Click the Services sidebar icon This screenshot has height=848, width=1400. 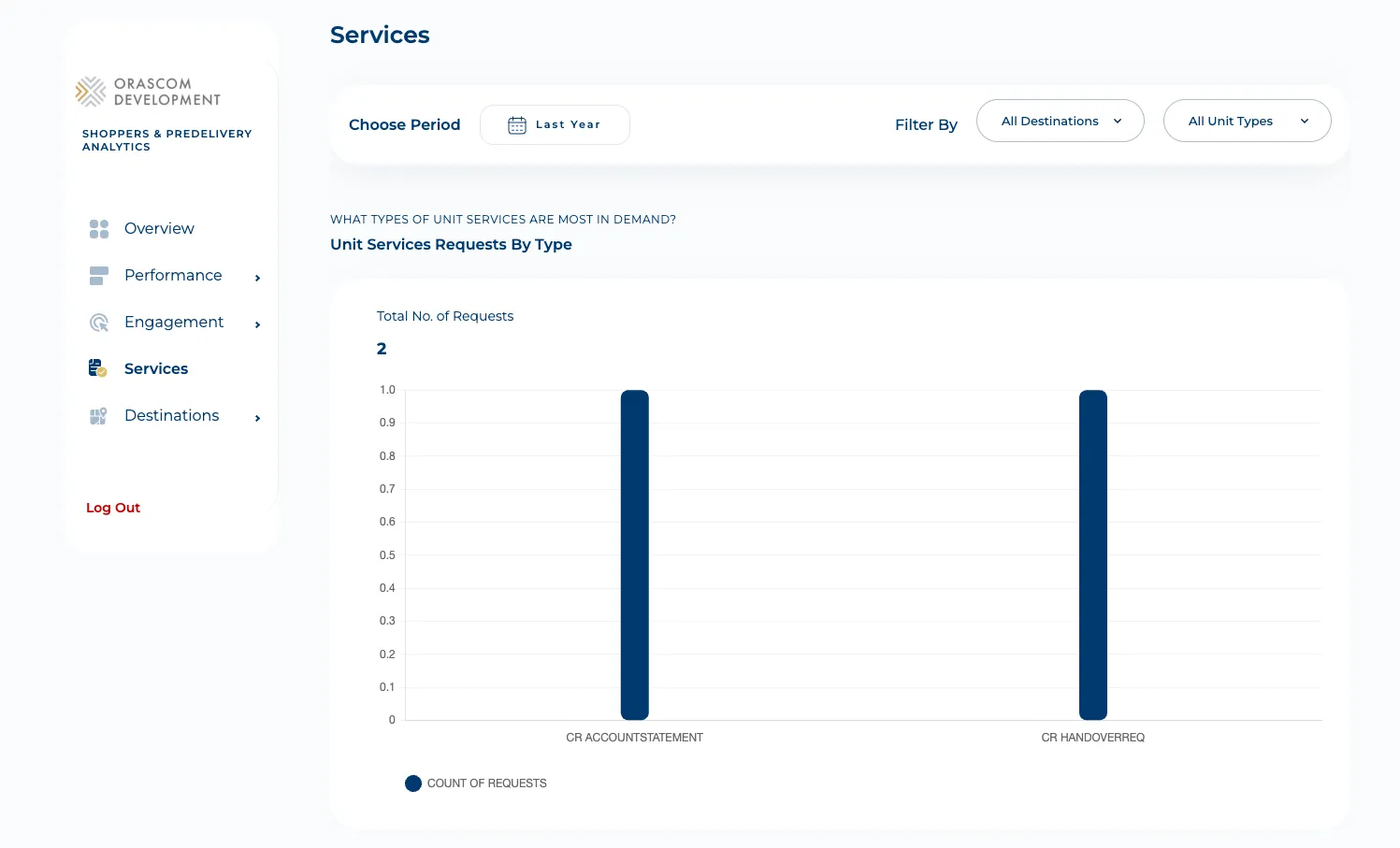point(98,368)
